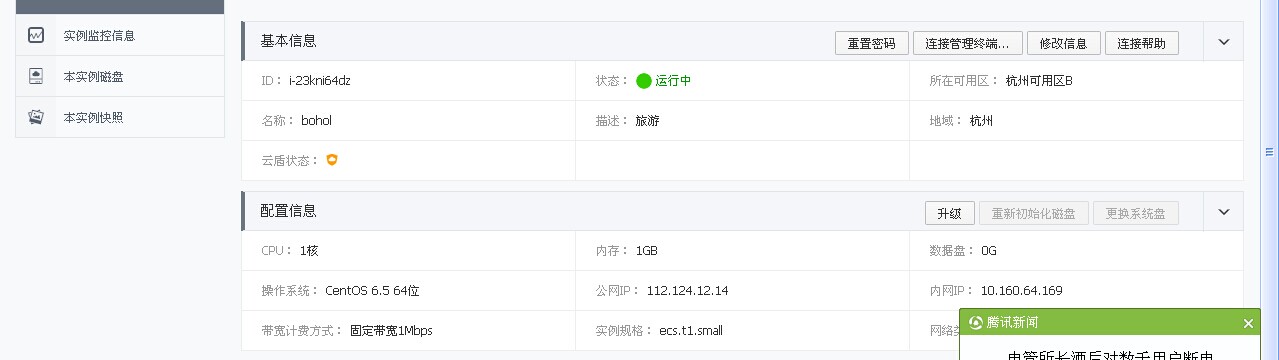Image resolution: width=1279 pixels, height=360 pixels.
Task: Click the snapshot icon beside 本实例快照
Action: [x=36, y=117]
